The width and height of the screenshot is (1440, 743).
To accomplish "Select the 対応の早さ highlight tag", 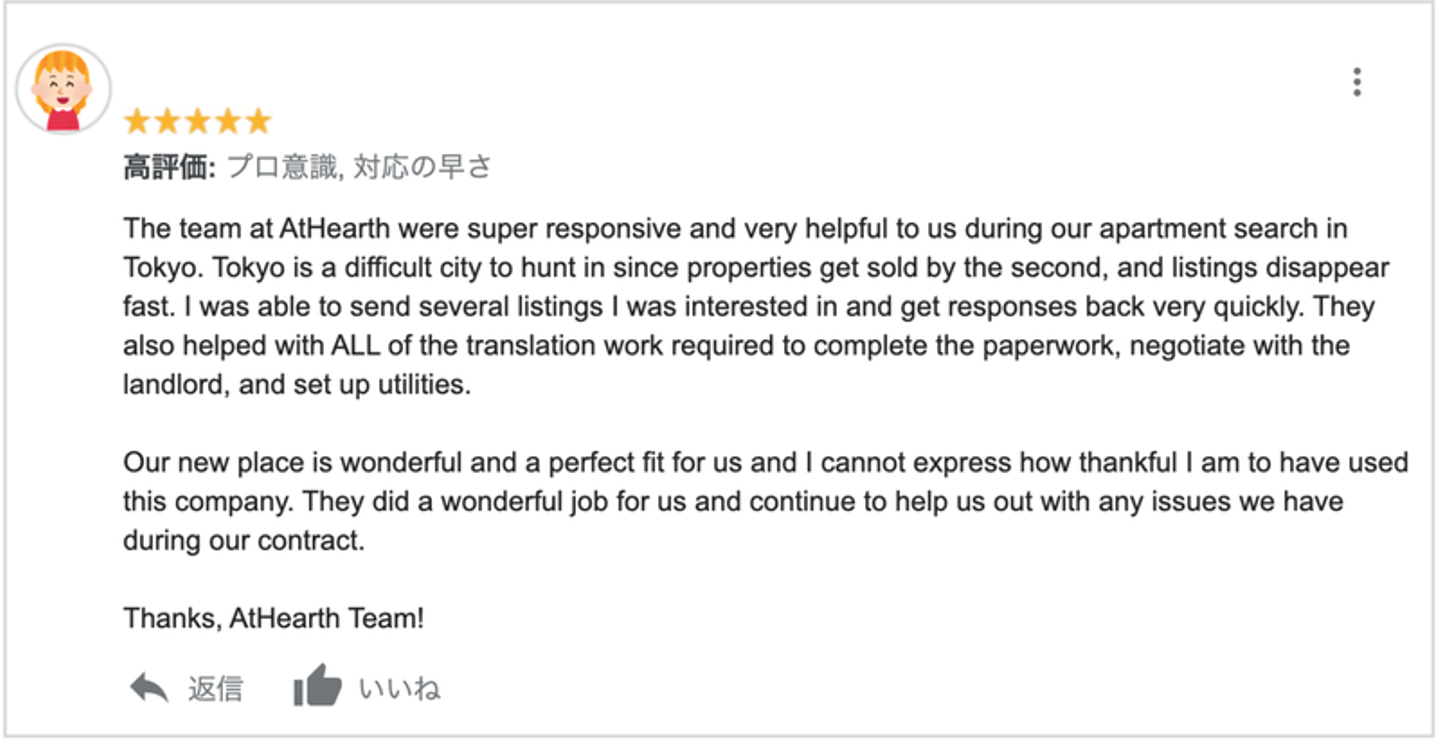I will (422, 167).
